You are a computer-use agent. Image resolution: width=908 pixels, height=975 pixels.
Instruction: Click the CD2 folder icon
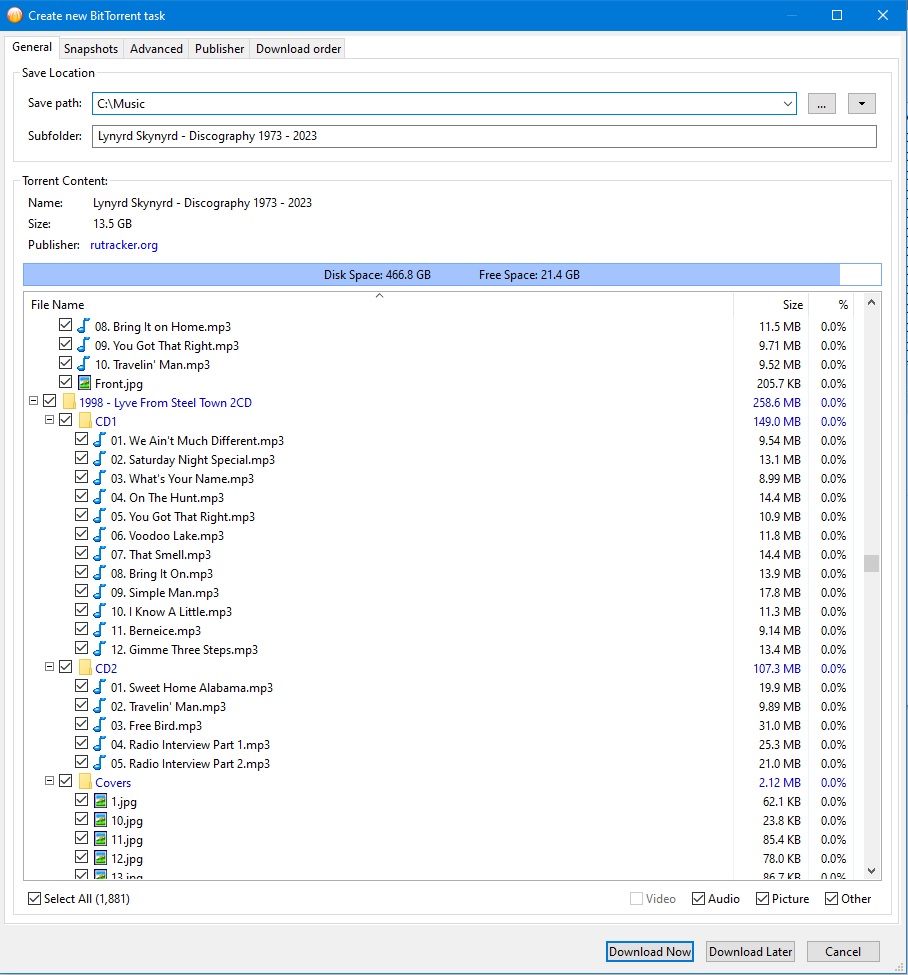(x=85, y=668)
